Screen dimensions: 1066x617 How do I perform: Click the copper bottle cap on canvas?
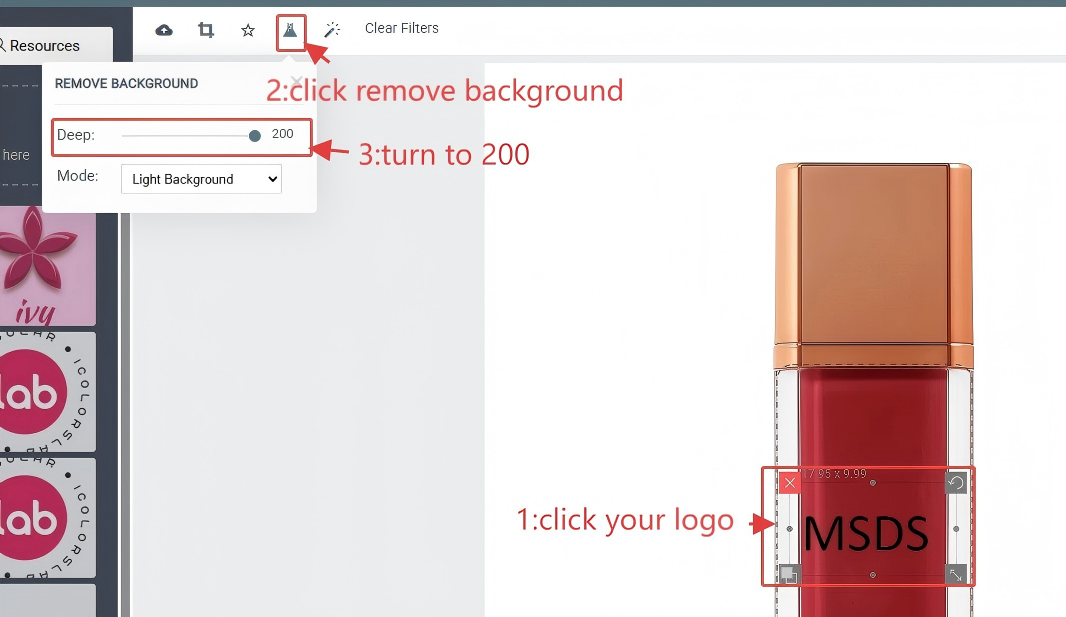(x=873, y=250)
